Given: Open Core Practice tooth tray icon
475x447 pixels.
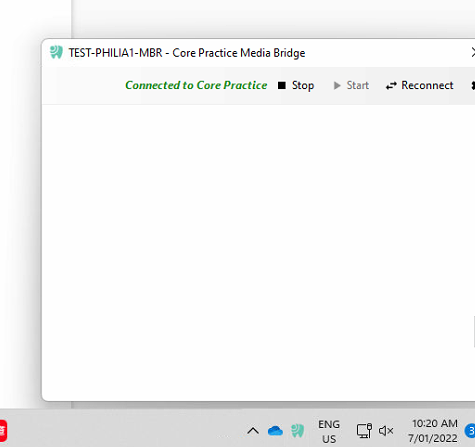Looking at the screenshot, I should pos(298,431).
